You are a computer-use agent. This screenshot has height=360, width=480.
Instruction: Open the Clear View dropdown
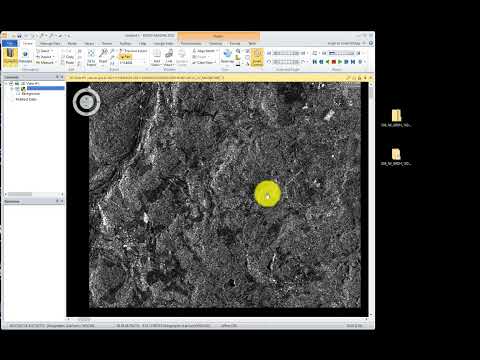204,62
